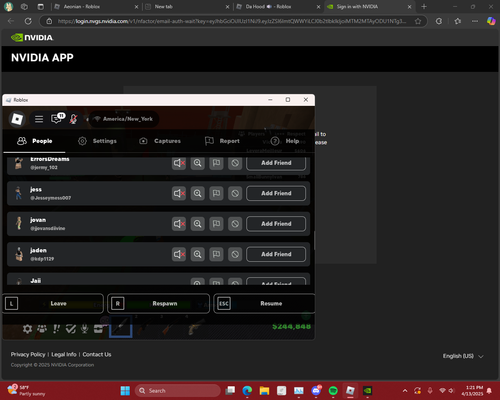
Task: Add jaden as a friend
Action: click(x=276, y=254)
